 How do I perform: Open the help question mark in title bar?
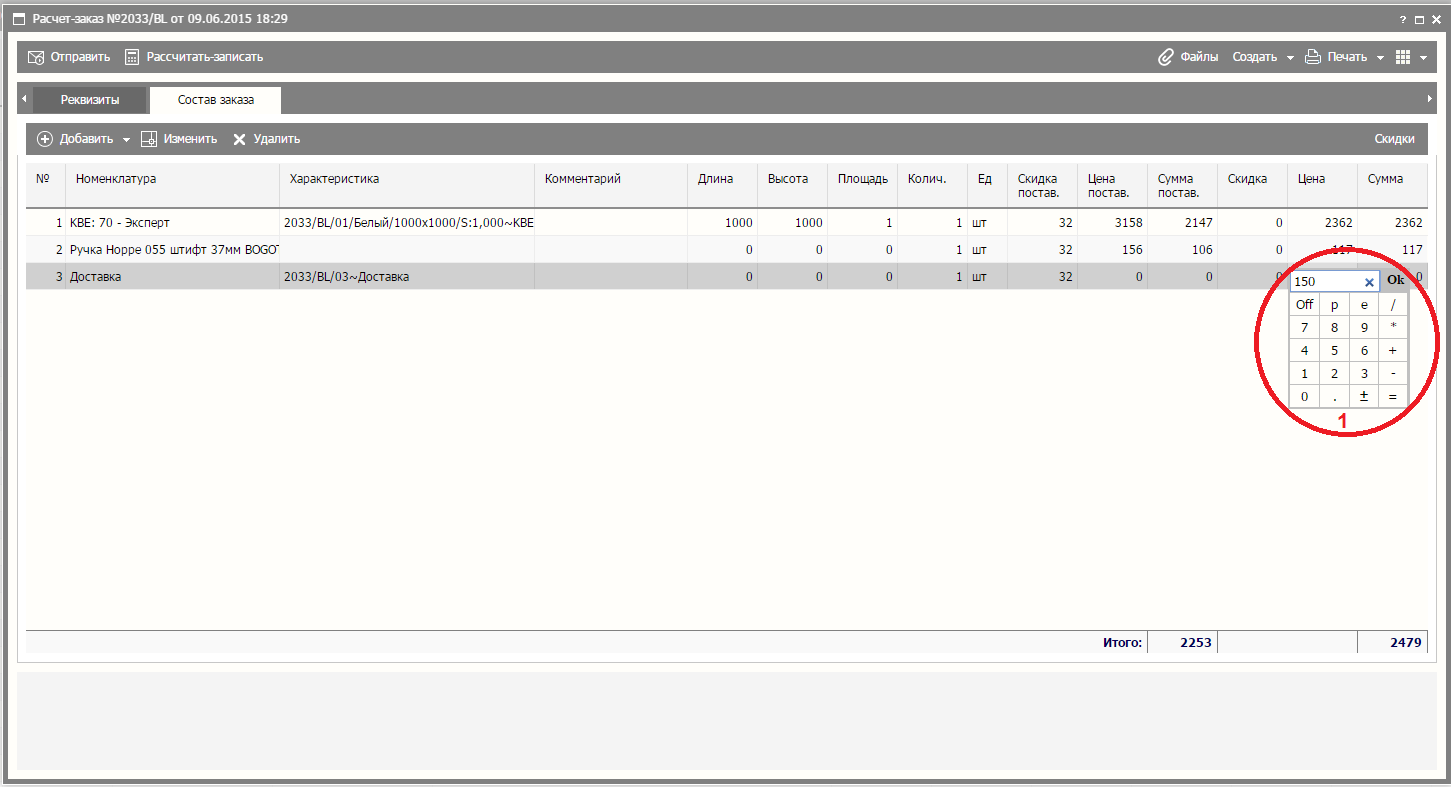click(x=1403, y=19)
